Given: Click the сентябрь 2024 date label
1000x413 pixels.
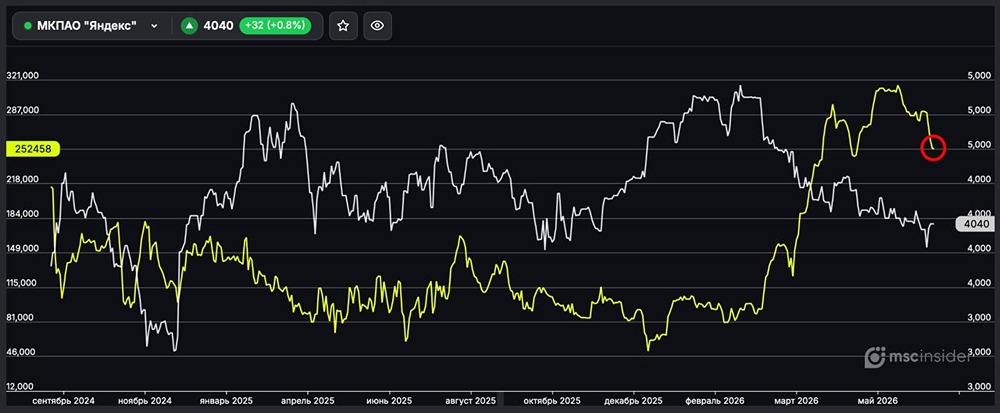Looking at the screenshot, I should (x=64, y=401).
